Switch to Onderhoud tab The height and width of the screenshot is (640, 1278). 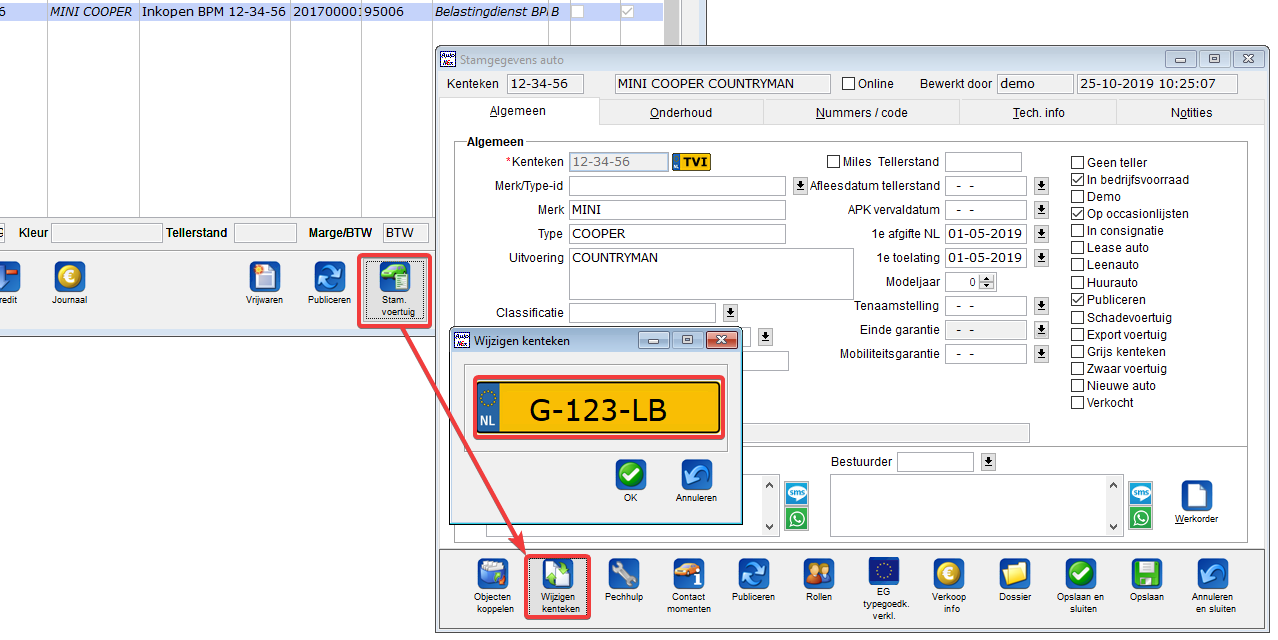click(x=681, y=113)
